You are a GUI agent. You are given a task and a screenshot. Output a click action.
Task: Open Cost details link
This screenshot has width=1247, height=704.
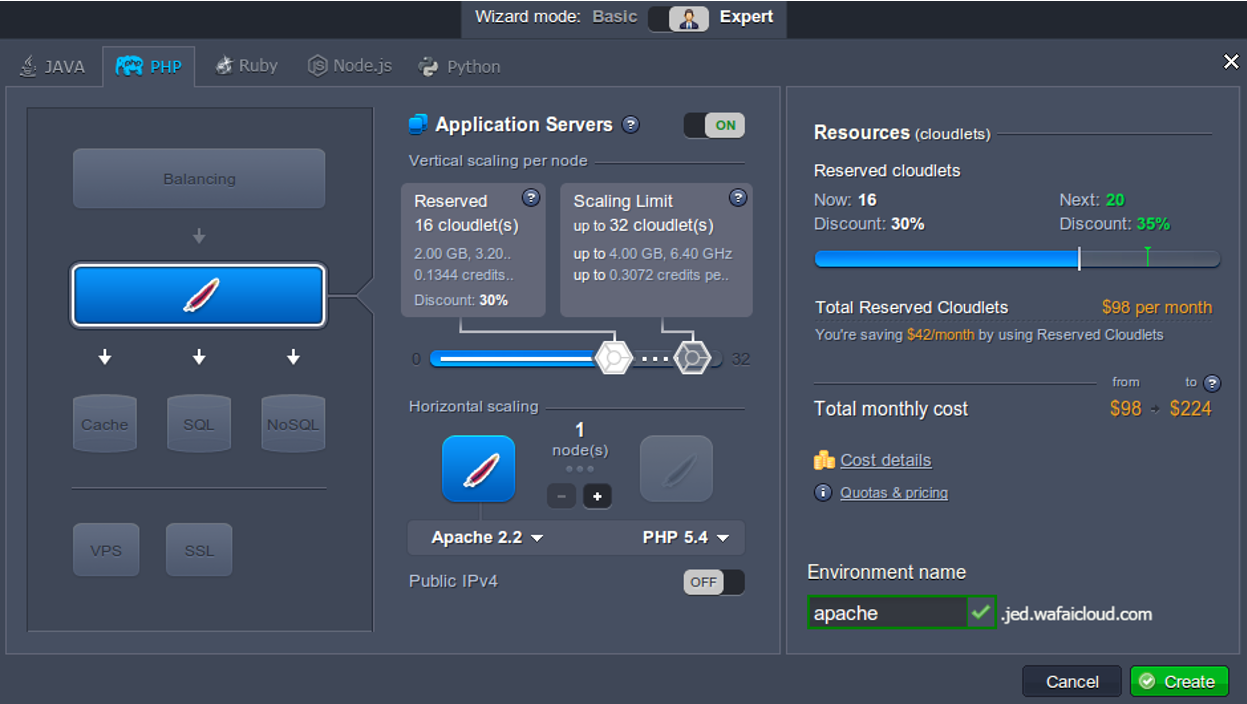886,460
